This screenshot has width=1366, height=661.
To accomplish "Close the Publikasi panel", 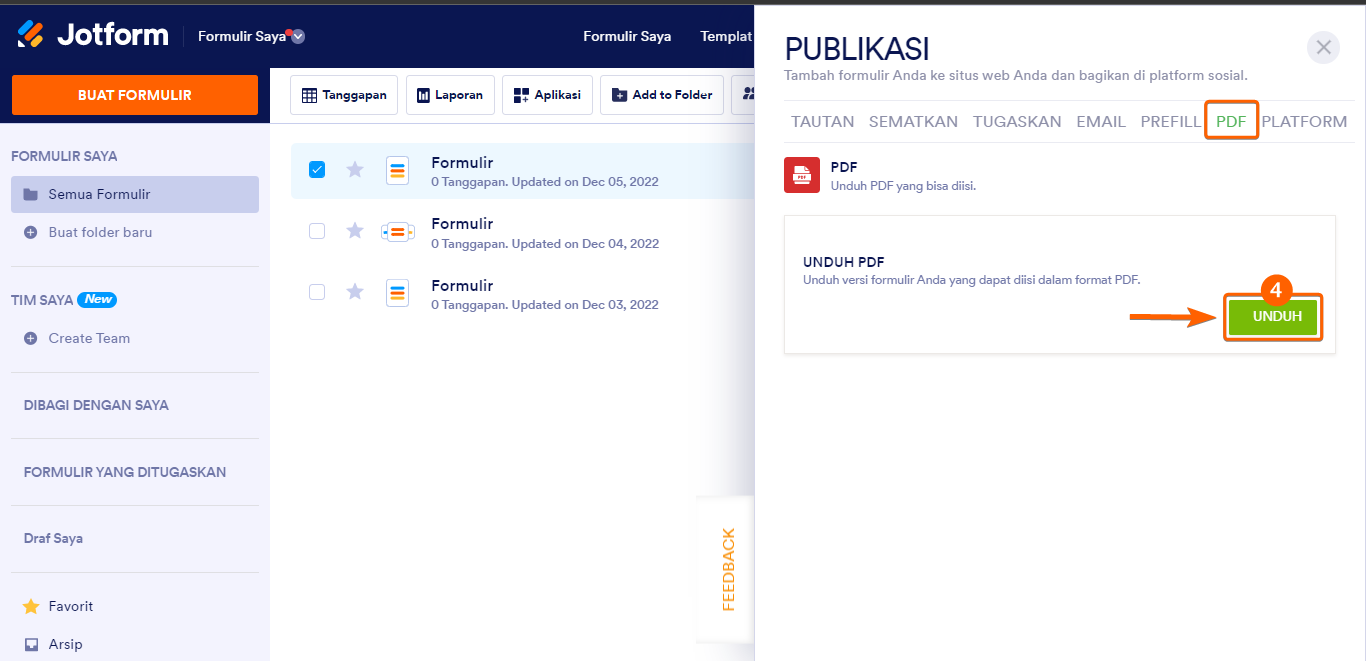I will tap(1323, 47).
